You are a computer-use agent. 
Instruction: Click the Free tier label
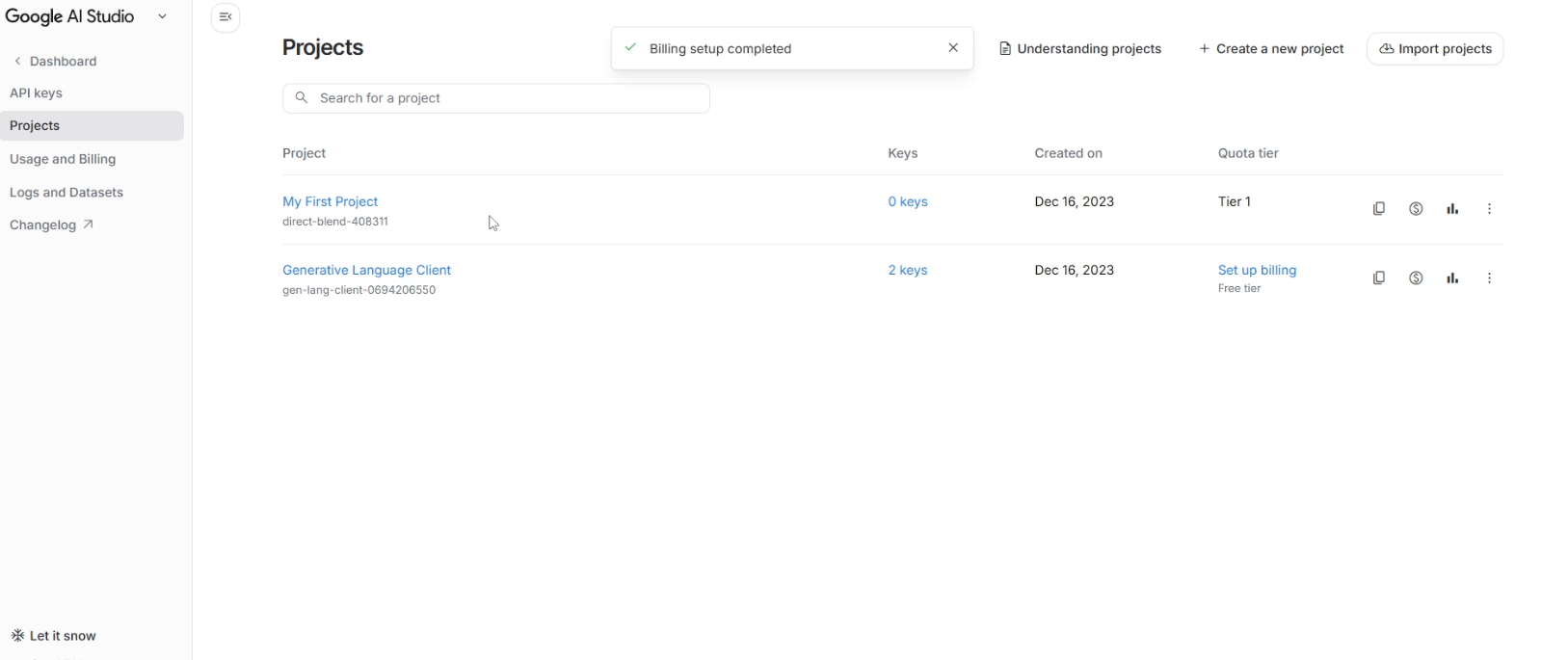[x=1240, y=289]
